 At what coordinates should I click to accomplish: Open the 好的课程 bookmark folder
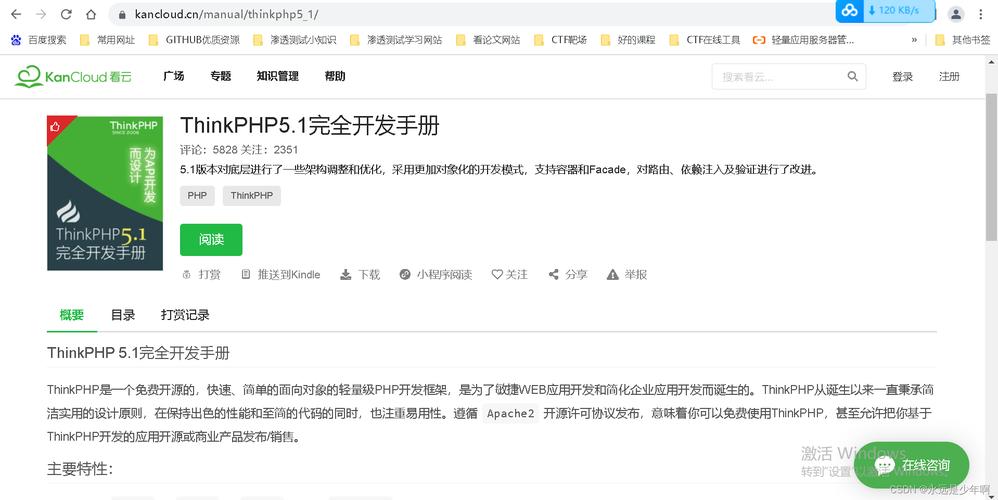tap(628, 40)
